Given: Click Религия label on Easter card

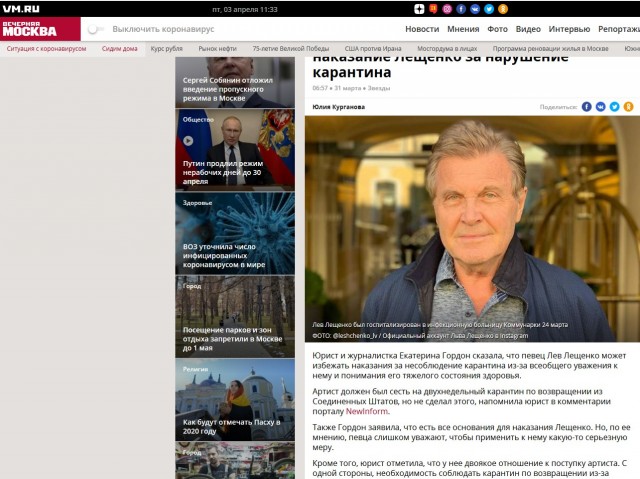Looking at the screenshot, I should point(196,369).
